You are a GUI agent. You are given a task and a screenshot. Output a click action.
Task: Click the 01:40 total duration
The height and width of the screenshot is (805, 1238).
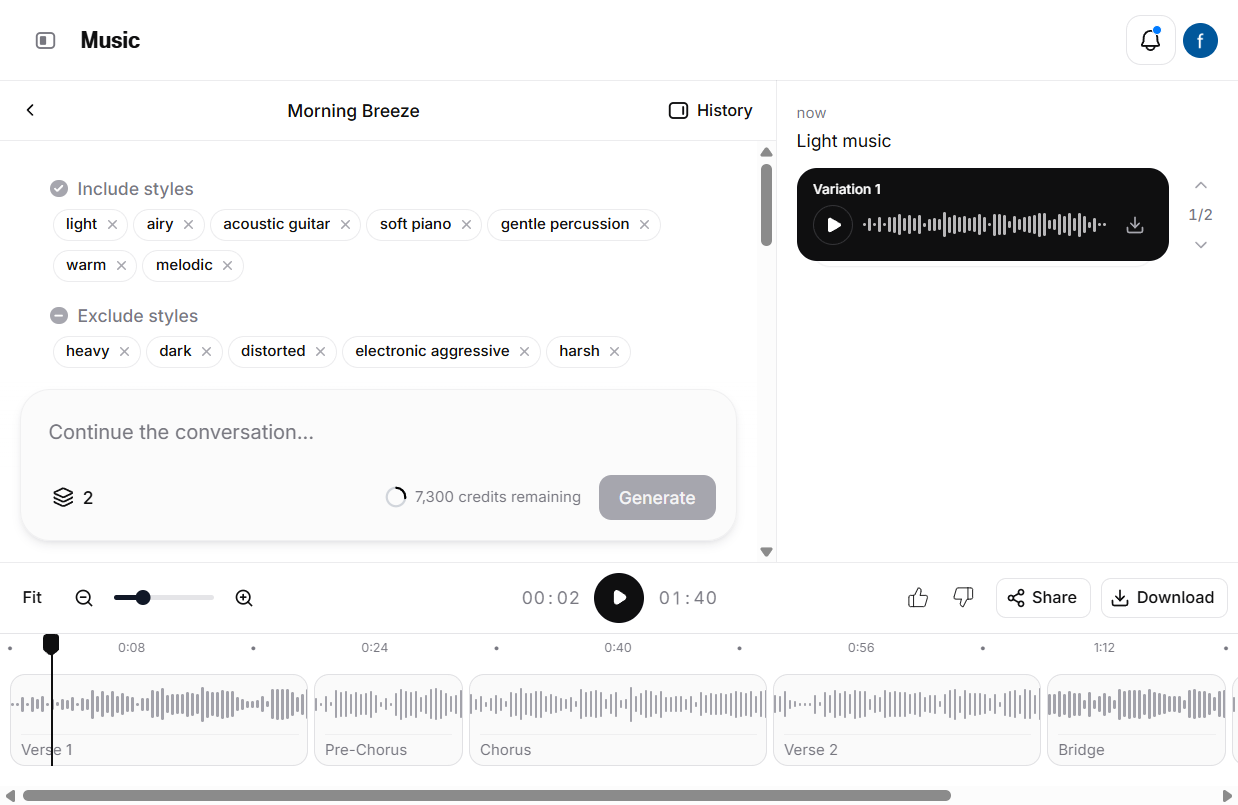(x=688, y=598)
